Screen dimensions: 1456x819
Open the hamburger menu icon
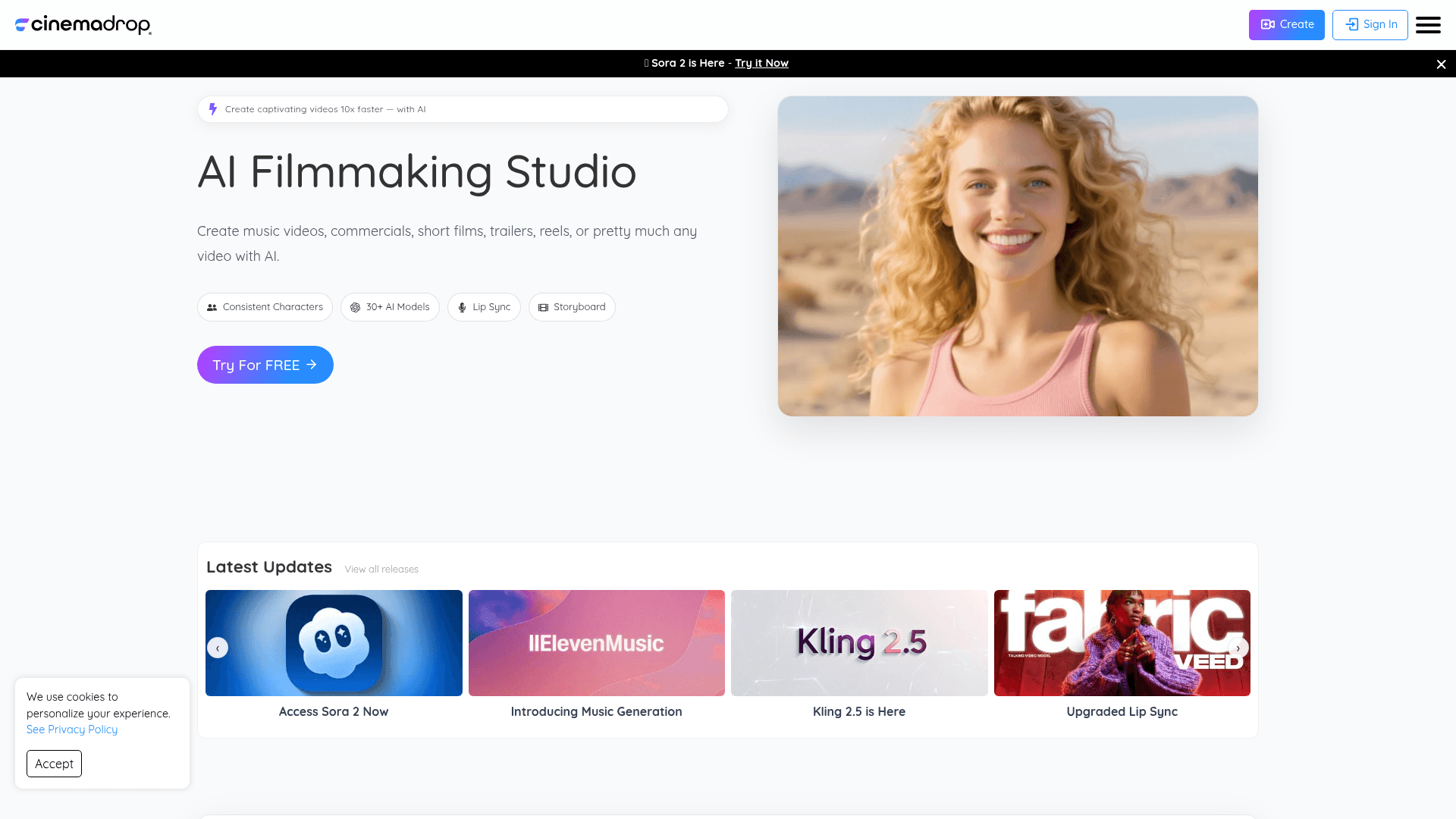(x=1428, y=25)
